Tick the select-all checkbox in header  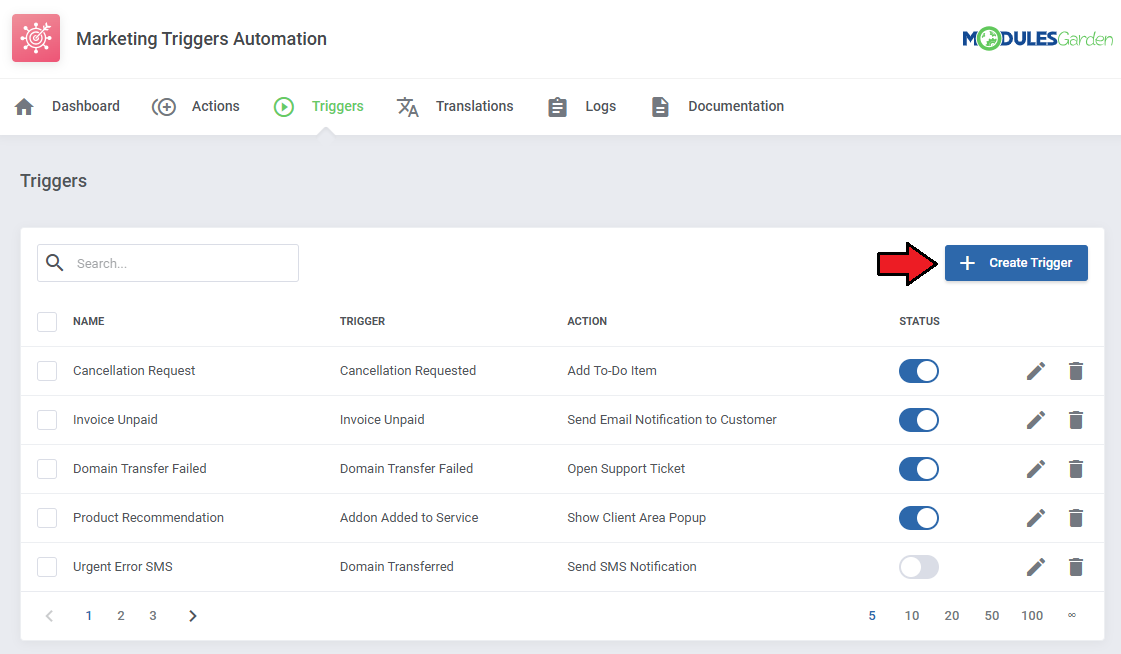point(47,322)
